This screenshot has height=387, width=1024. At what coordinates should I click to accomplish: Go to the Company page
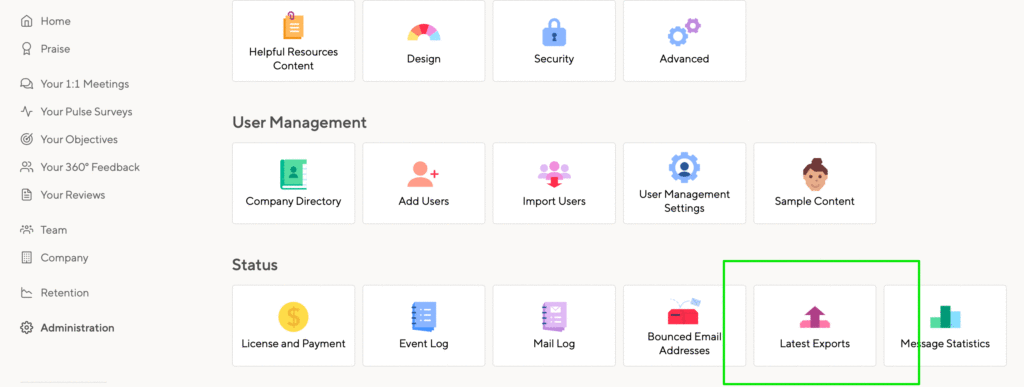[54, 258]
